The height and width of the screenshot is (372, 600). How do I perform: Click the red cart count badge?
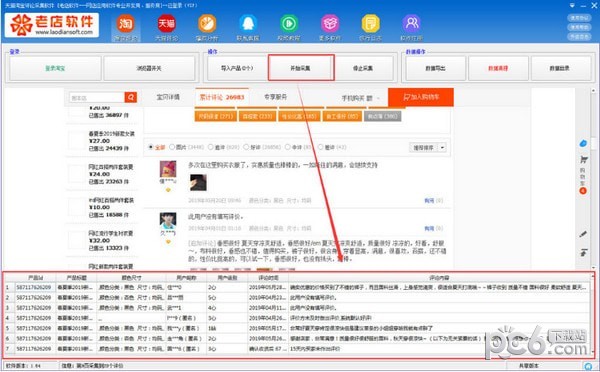click(583, 191)
